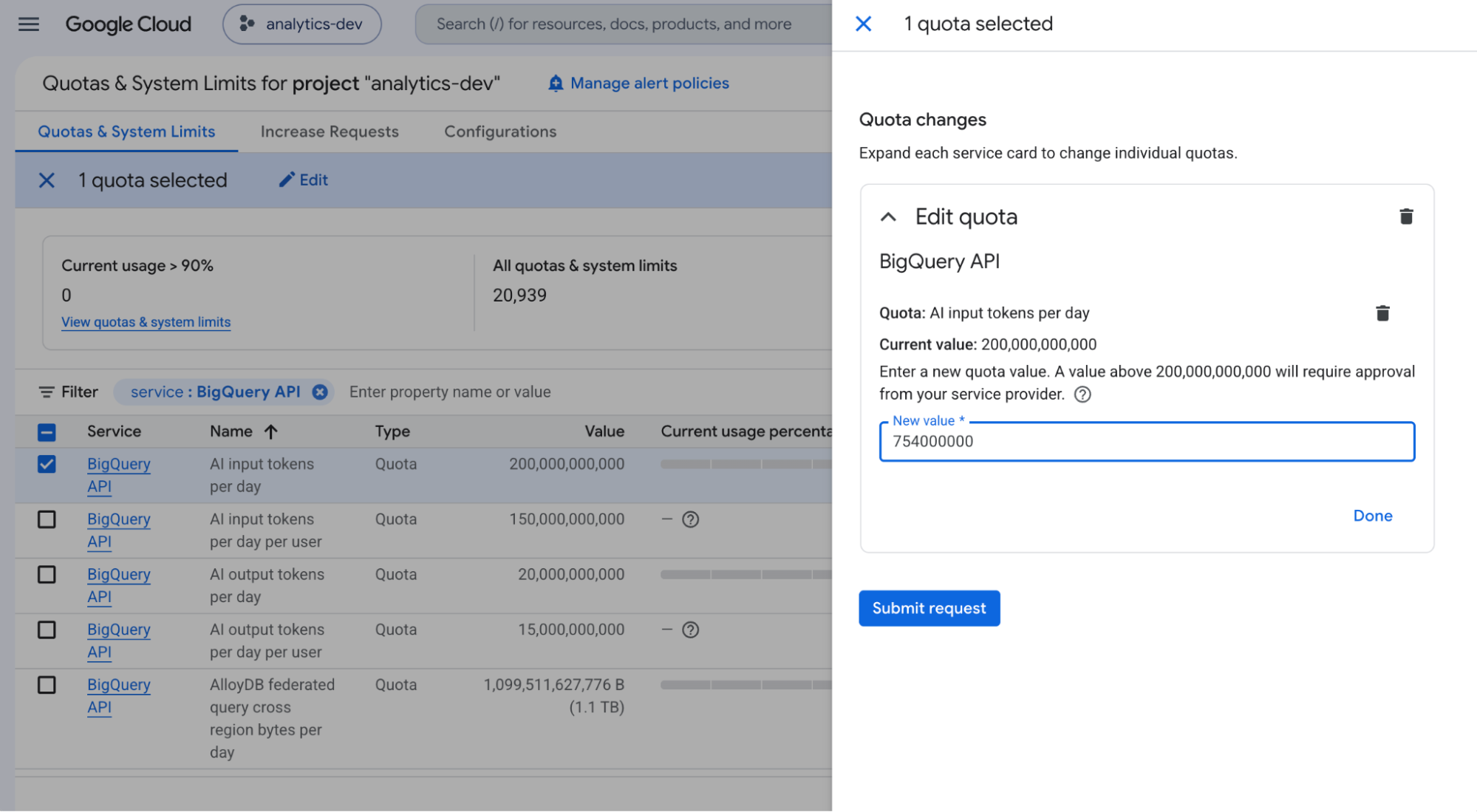Select AlloyDB federated query row checkbox
1477x812 pixels.
(x=47, y=685)
